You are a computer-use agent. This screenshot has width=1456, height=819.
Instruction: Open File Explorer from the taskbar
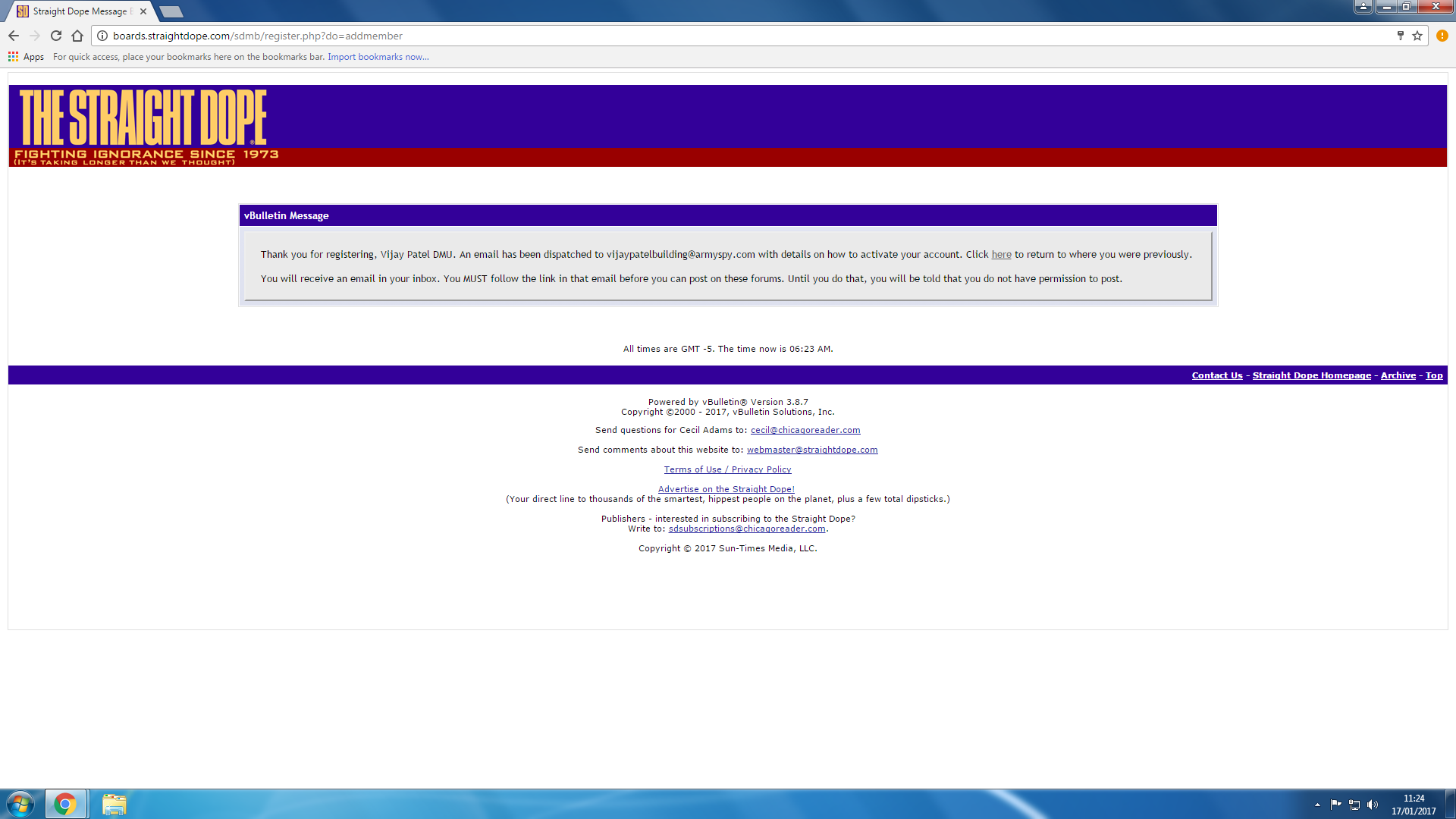point(114,804)
